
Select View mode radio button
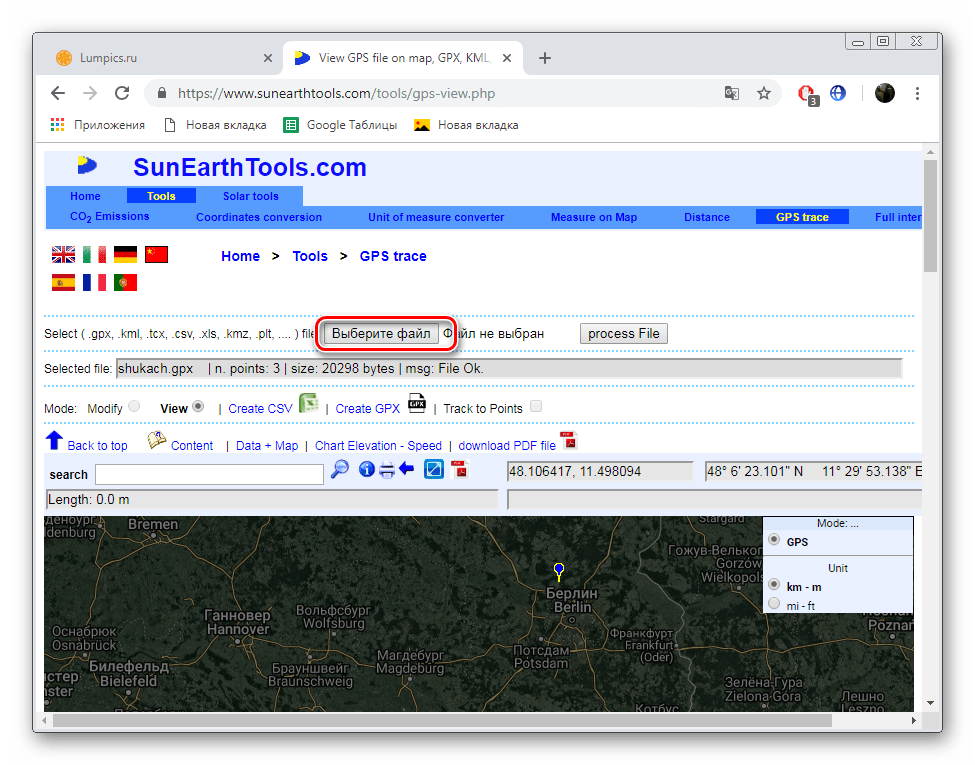[x=198, y=406]
